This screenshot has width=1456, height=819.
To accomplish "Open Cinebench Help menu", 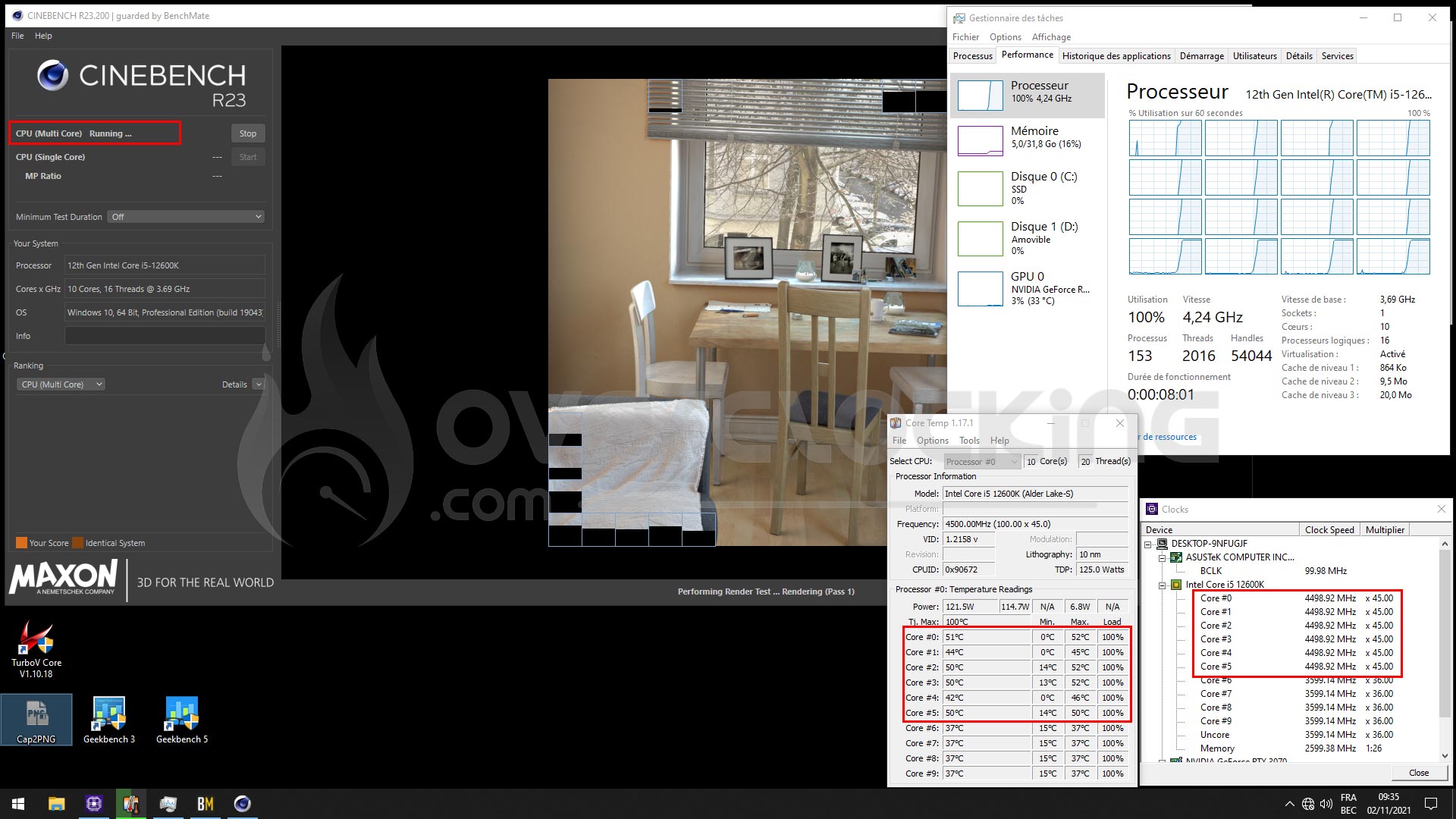I will tap(43, 36).
